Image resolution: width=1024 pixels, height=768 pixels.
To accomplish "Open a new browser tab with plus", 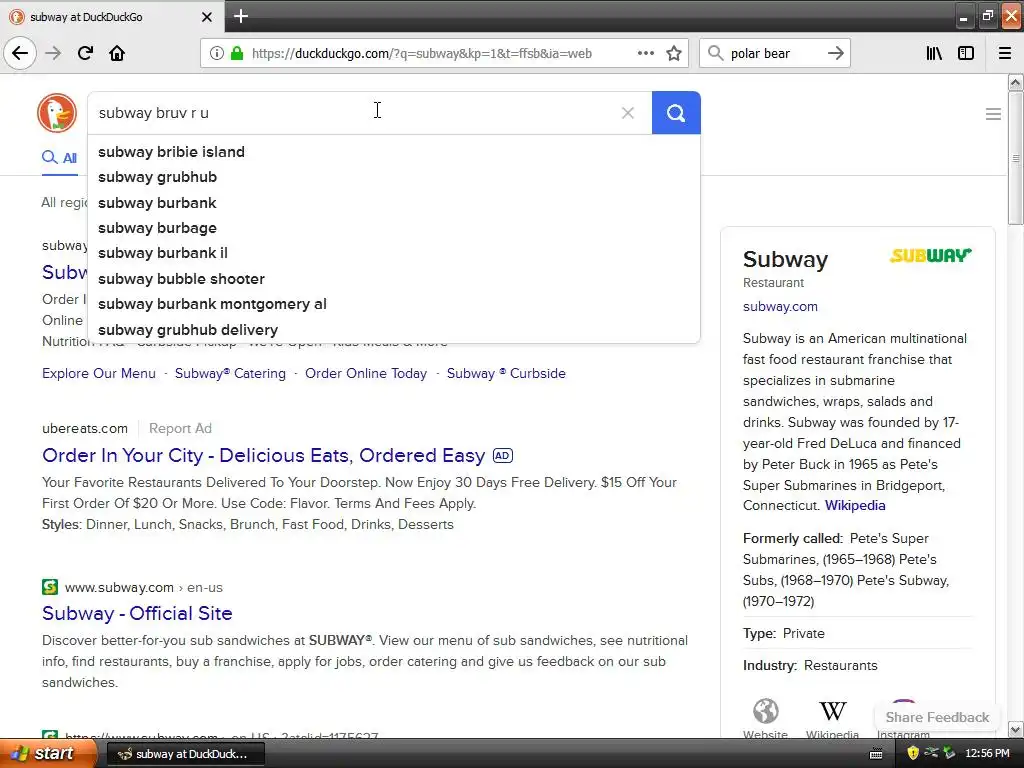I will click(x=241, y=16).
